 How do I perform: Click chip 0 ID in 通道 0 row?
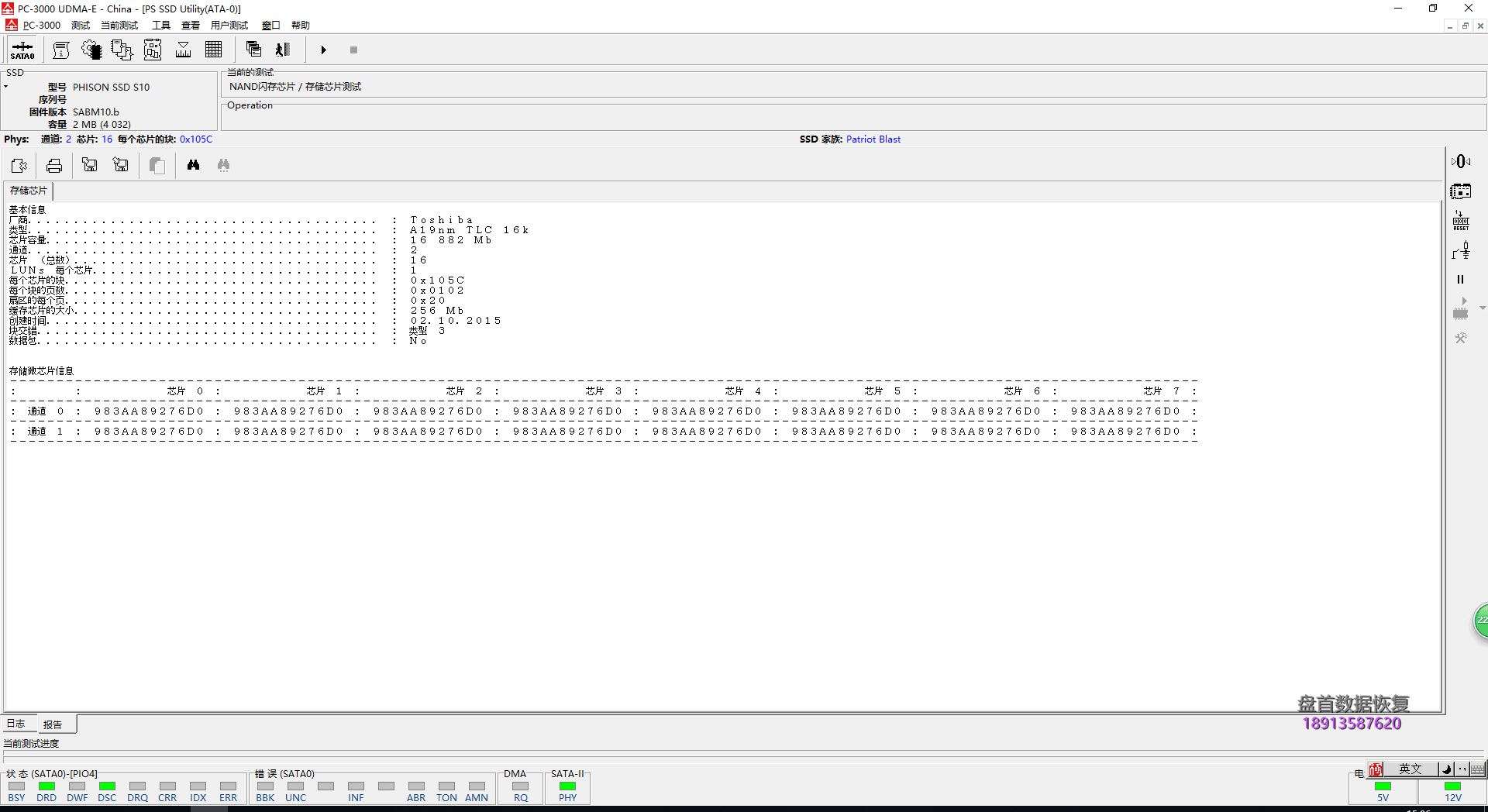[149, 411]
